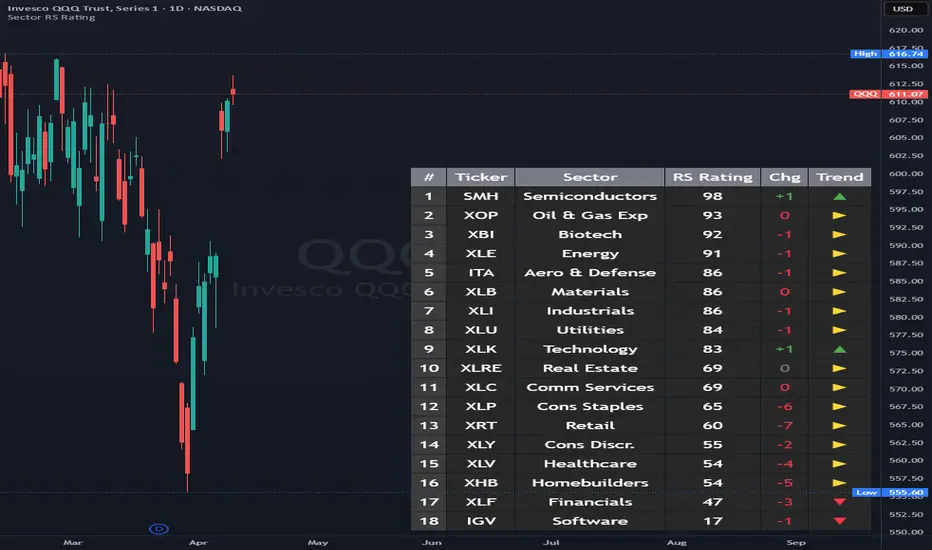Click the yellow trend arrow for Homebuilders

pyautogui.click(x=839, y=483)
